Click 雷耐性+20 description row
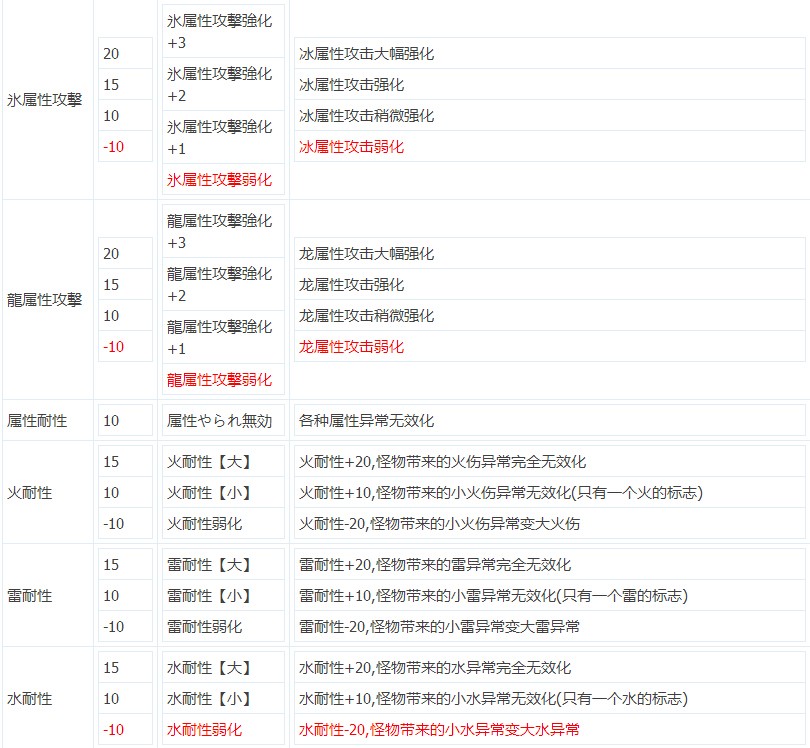The image size is (810, 748). pos(550,564)
